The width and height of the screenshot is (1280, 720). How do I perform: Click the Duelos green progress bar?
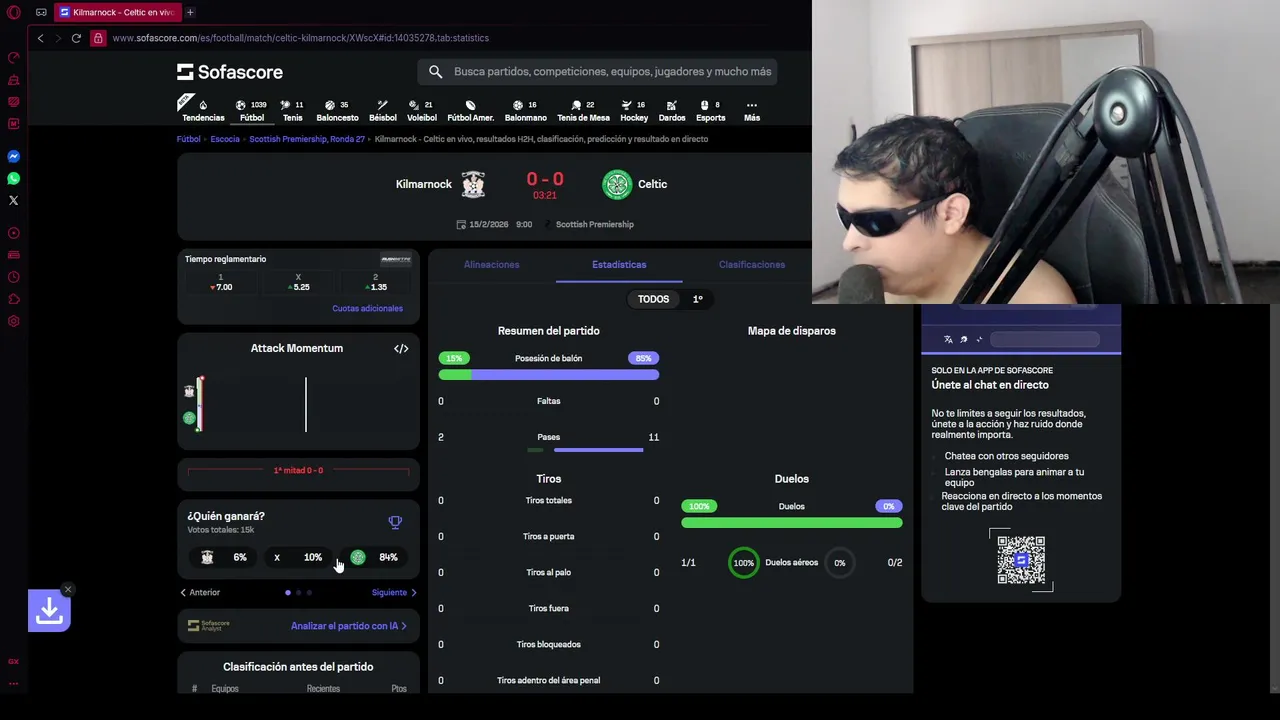coord(792,523)
